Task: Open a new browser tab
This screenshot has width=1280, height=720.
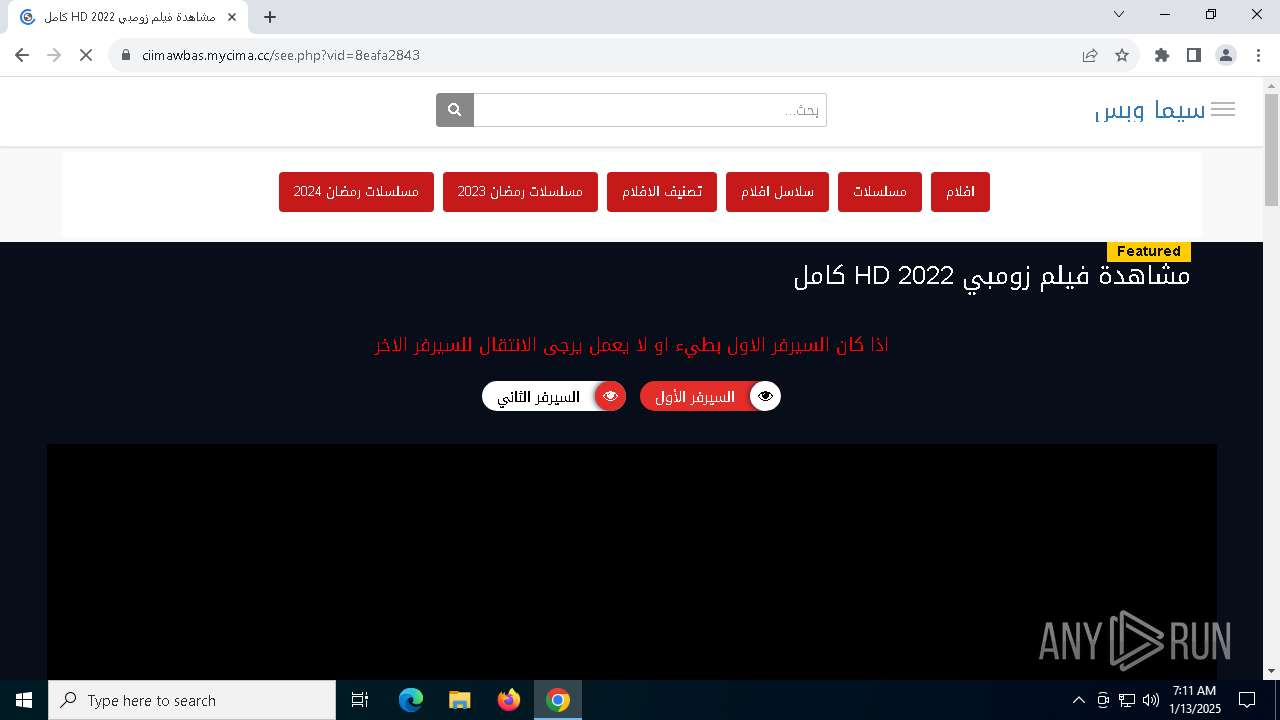Action: click(x=270, y=17)
